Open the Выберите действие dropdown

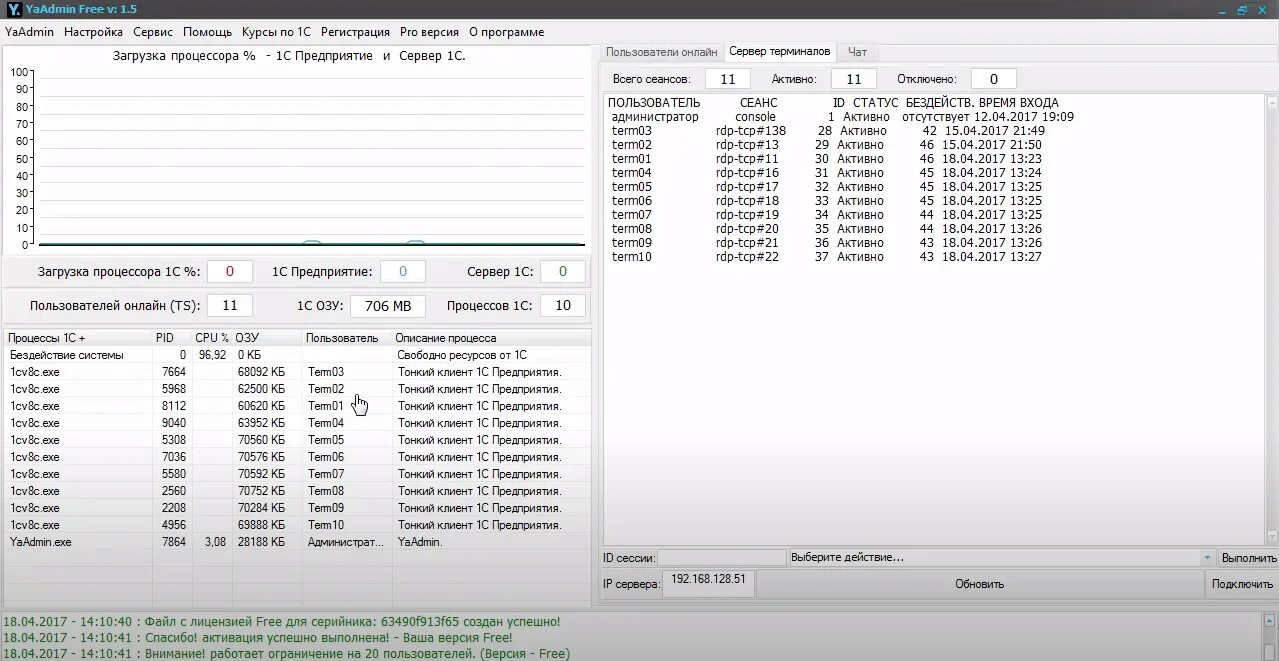click(x=1002, y=558)
